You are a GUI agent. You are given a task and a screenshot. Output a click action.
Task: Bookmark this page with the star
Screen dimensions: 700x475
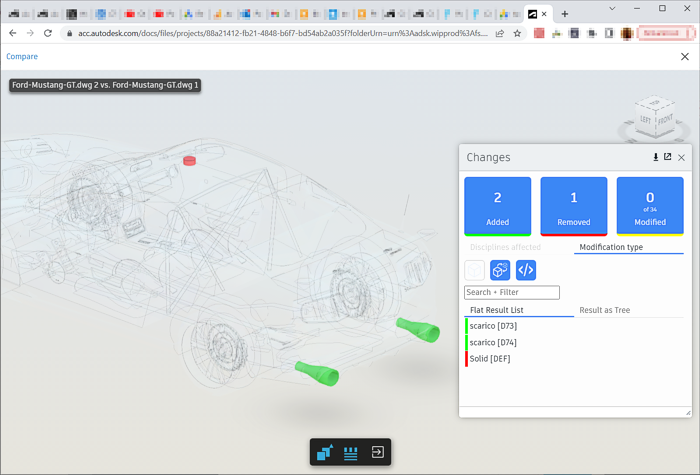click(x=517, y=33)
